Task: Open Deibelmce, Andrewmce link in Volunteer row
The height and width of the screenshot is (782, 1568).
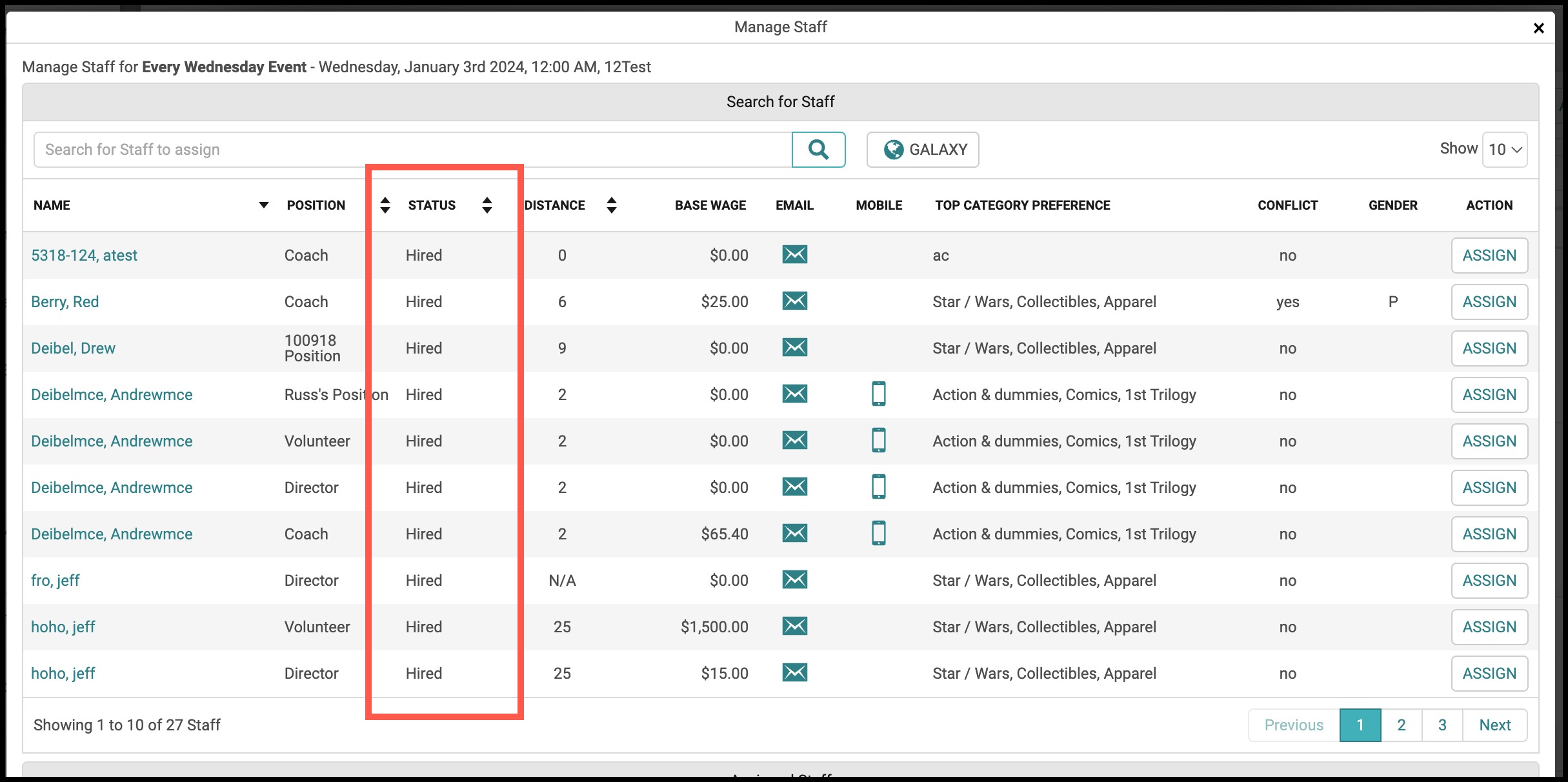Action: [x=112, y=441]
